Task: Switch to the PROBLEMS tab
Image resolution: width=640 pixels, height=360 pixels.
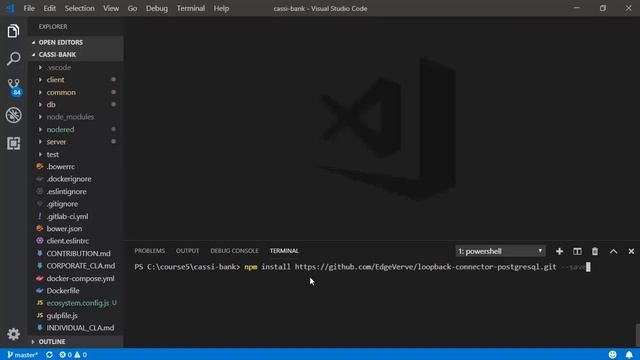Action: click(x=149, y=251)
